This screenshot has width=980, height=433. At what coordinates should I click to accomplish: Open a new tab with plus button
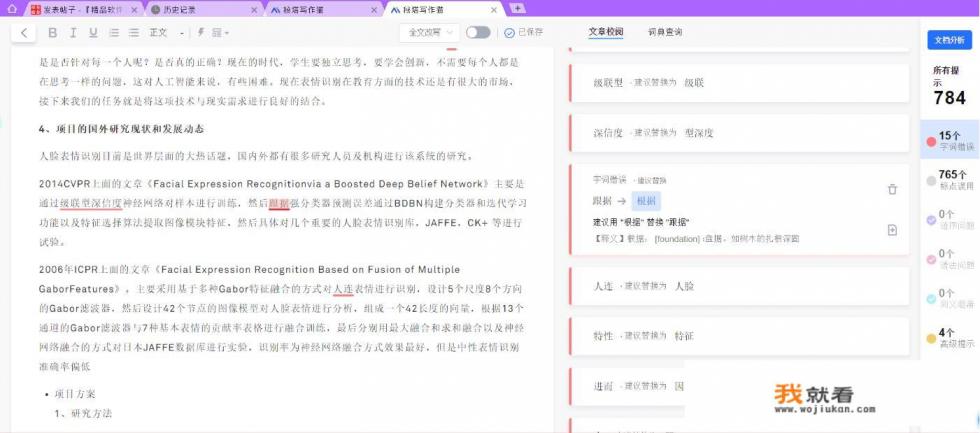[x=518, y=8]
